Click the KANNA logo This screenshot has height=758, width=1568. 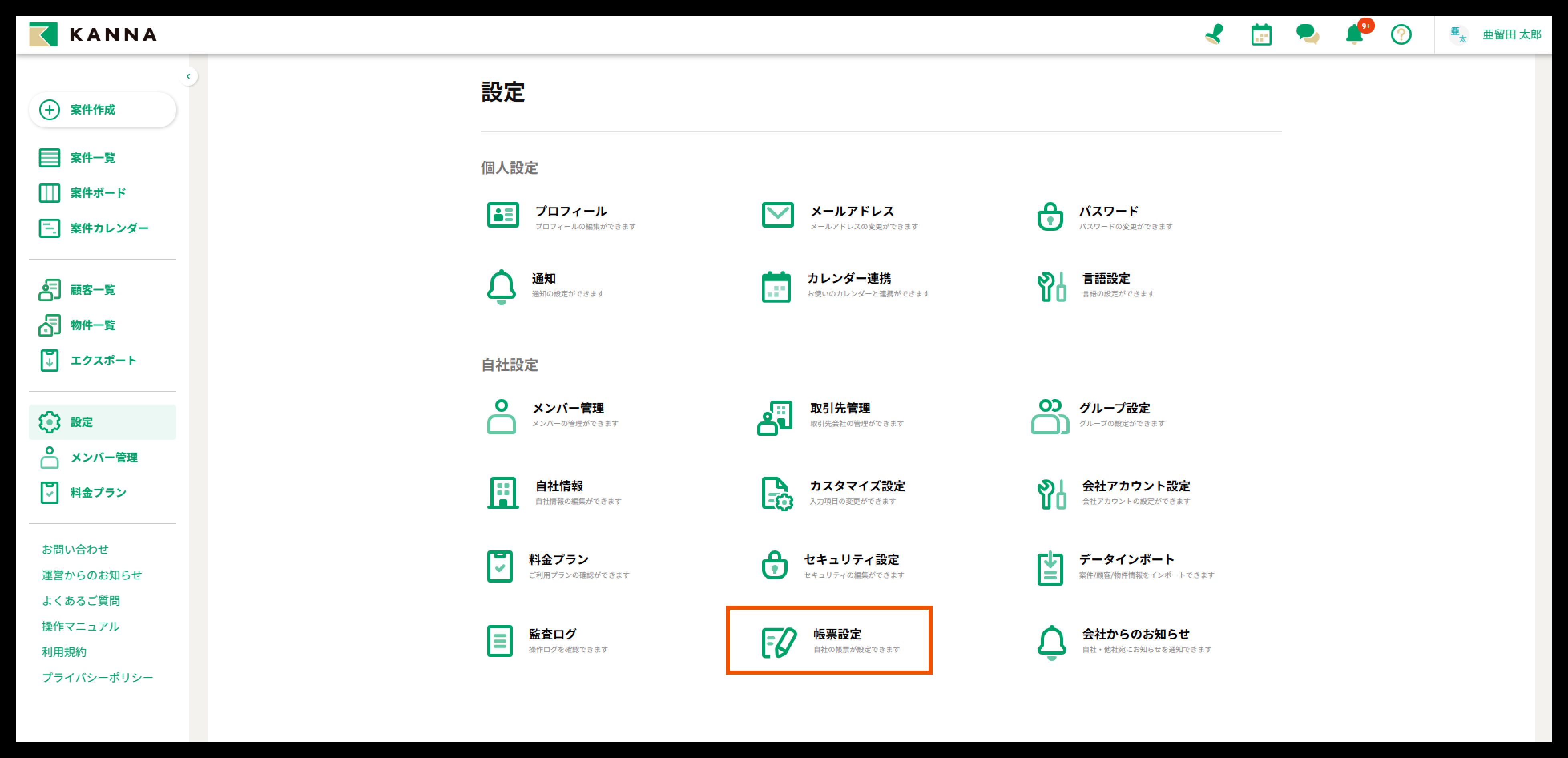click(93, 35)
